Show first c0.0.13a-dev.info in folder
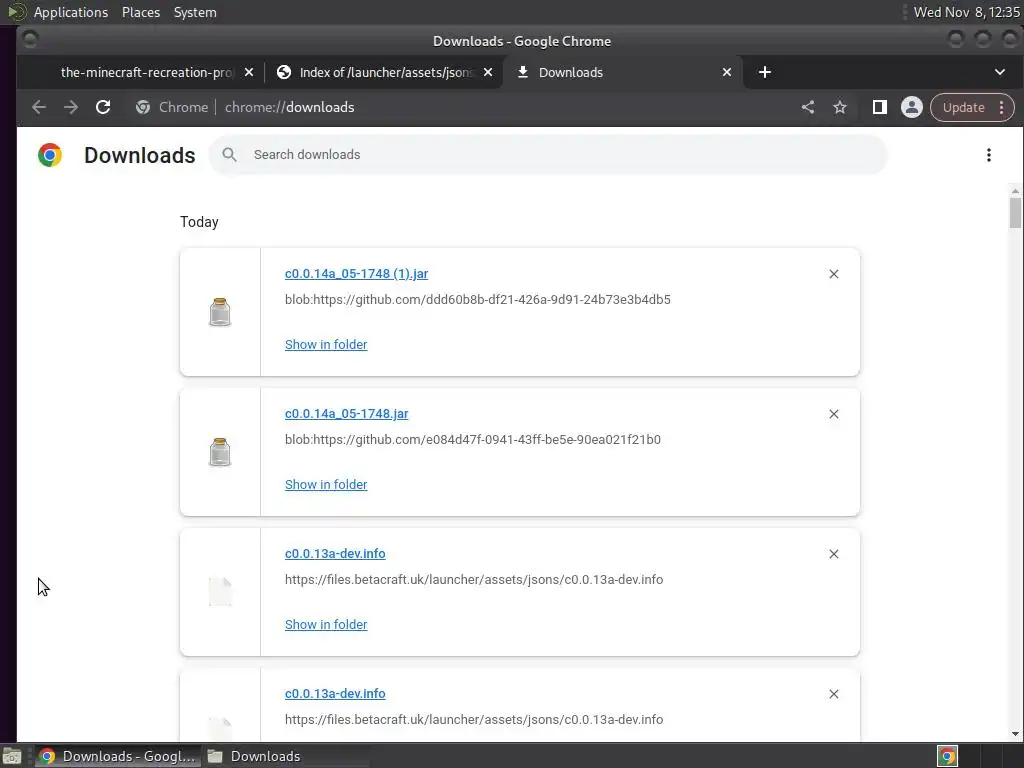1024x768 pixels. point(326,624)
